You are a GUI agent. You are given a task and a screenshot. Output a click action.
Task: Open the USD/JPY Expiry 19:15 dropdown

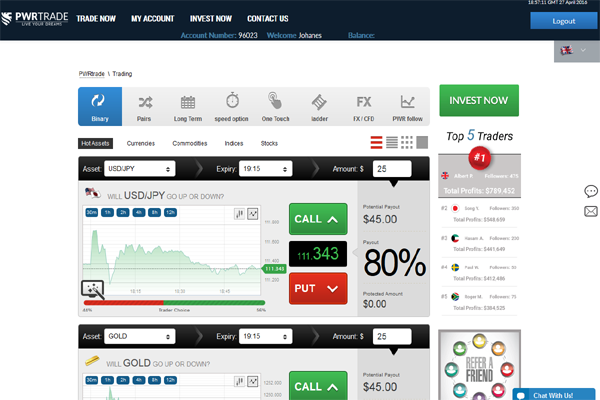pyautogui.click(x=266, y=169)
